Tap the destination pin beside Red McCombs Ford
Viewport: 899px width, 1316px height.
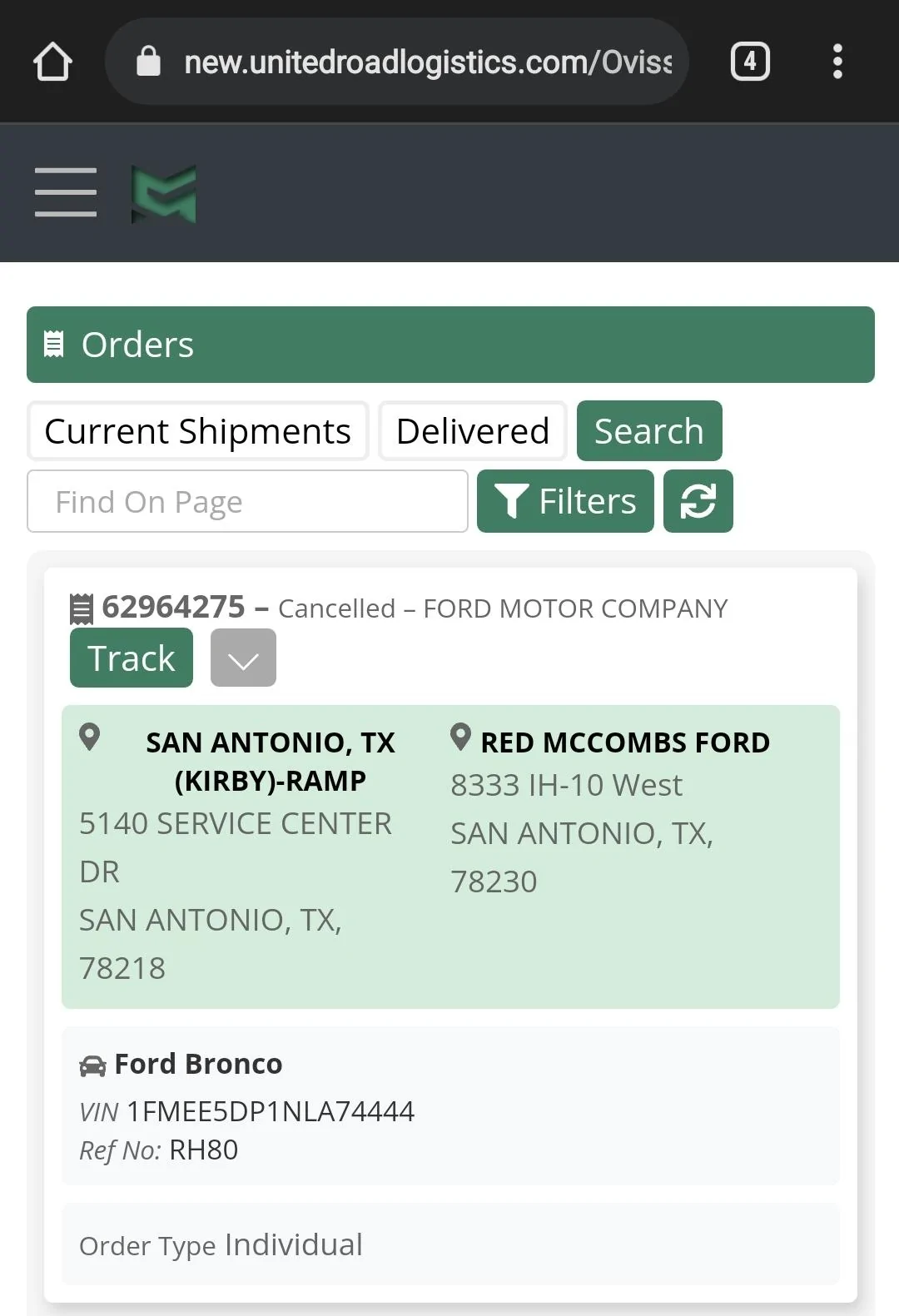click(460, 737)
